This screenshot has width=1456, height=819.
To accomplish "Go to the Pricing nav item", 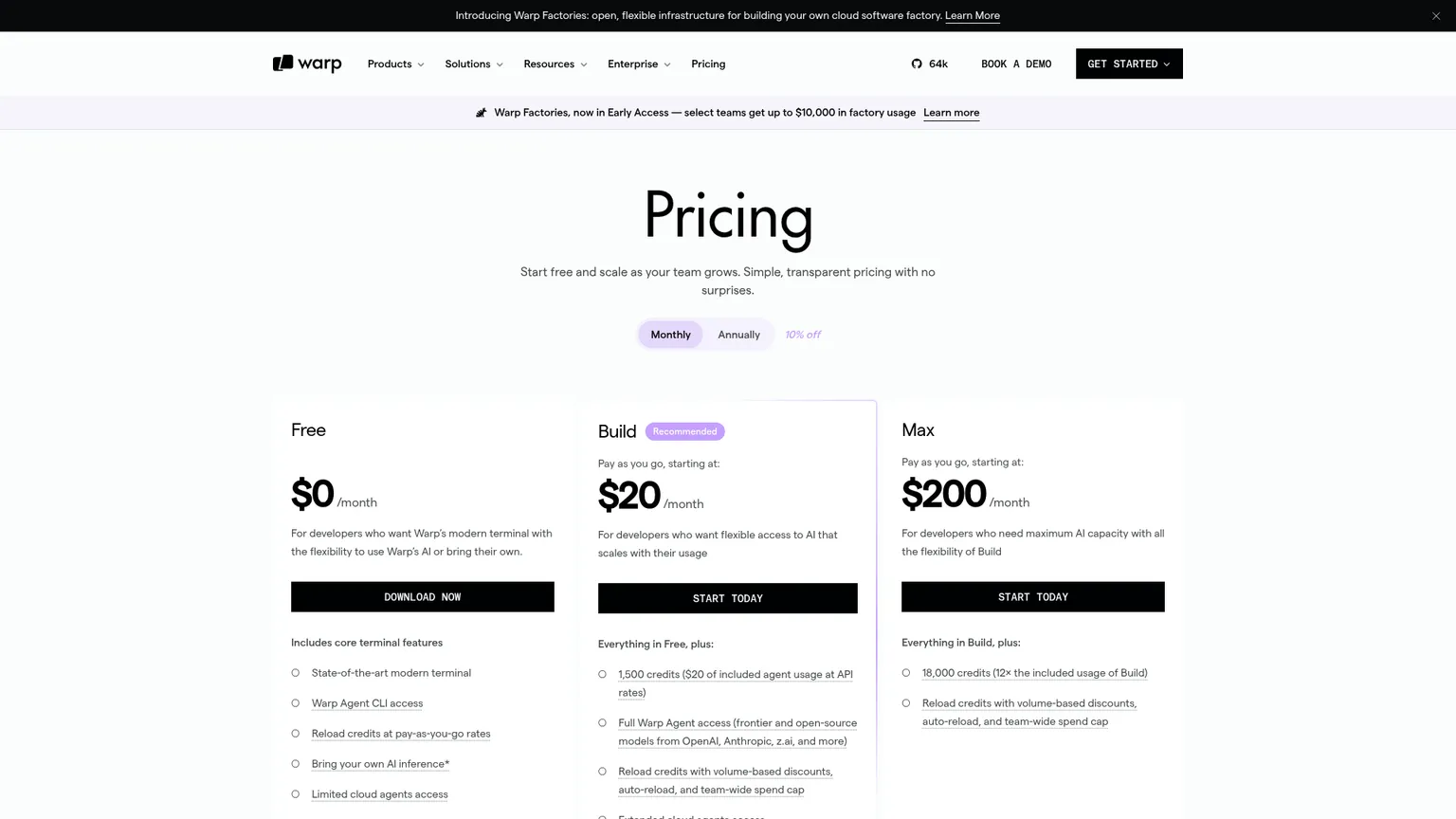I will (x=708, y=64).
